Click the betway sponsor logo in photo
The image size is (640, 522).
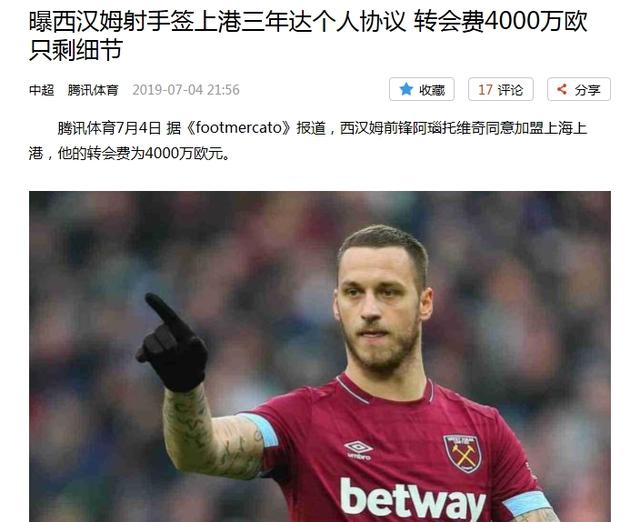(413, 497)
